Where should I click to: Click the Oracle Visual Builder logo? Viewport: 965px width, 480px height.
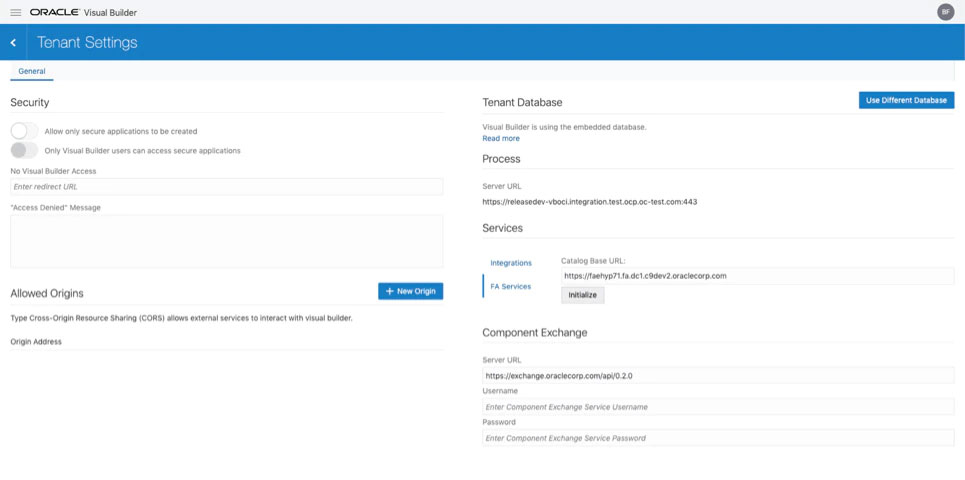tap(83, 12)
